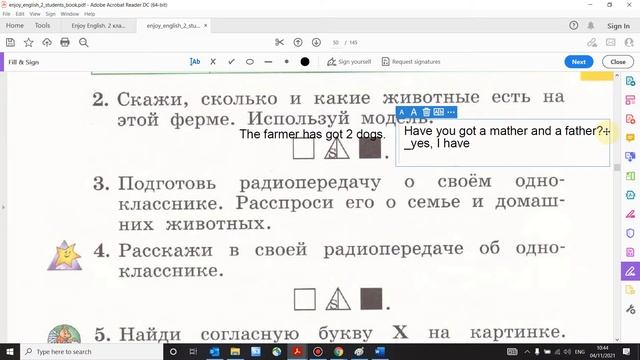Screen dimensions: 640x360
Task: Open the Help menu
Action: click(x=90, y=14)
